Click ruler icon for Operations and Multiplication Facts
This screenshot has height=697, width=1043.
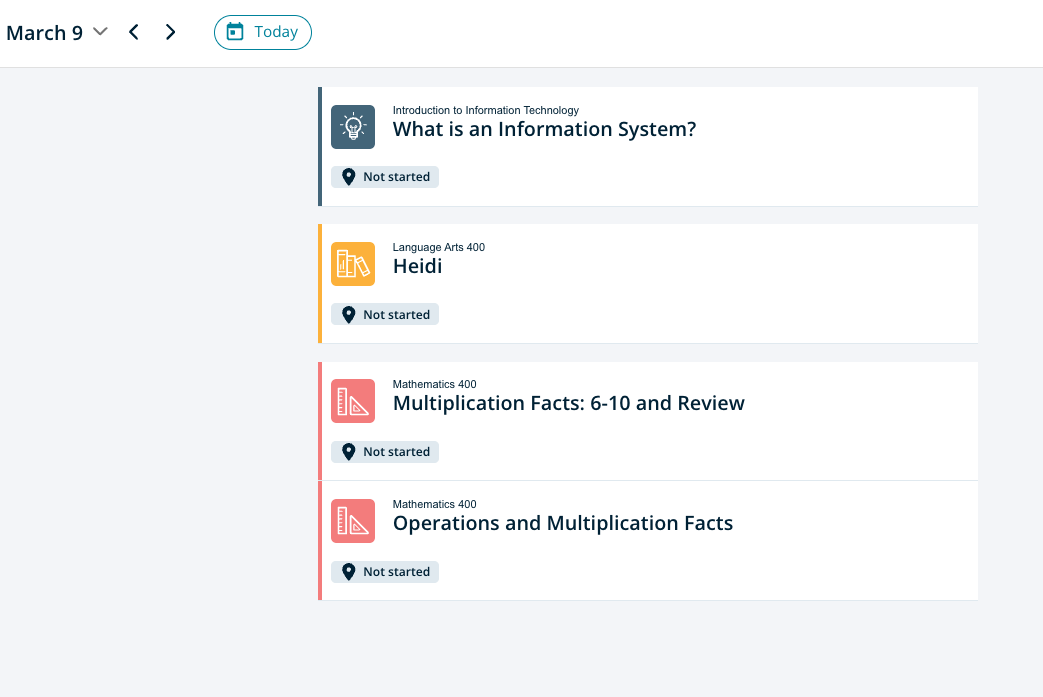(x=353, y=521)
